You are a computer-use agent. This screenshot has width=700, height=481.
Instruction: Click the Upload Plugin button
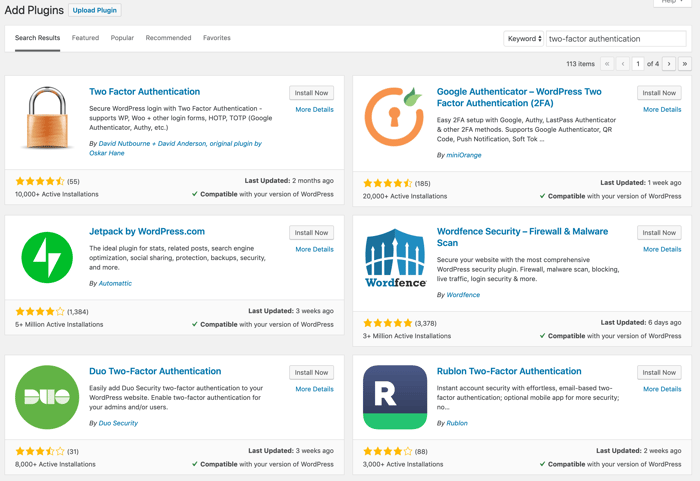tap(95, 10)
